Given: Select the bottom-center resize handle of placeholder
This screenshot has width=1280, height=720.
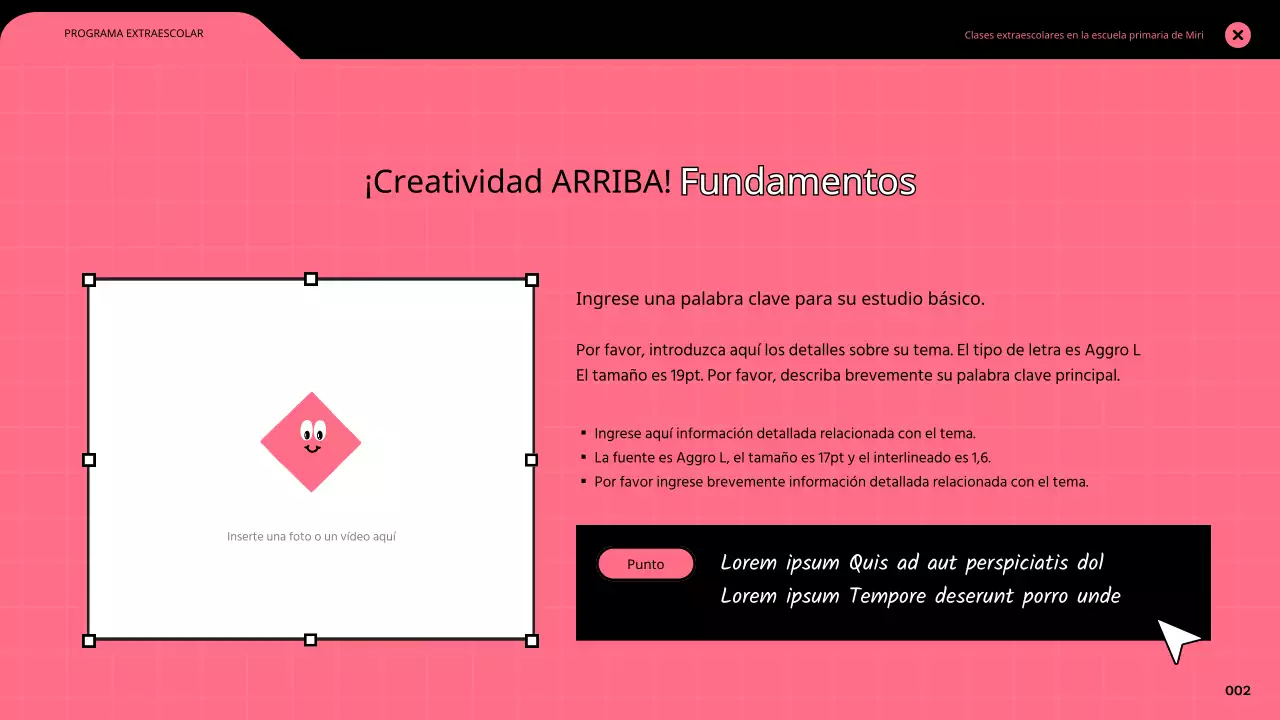Looking at the screenshot, I should (x=310, y=640).
